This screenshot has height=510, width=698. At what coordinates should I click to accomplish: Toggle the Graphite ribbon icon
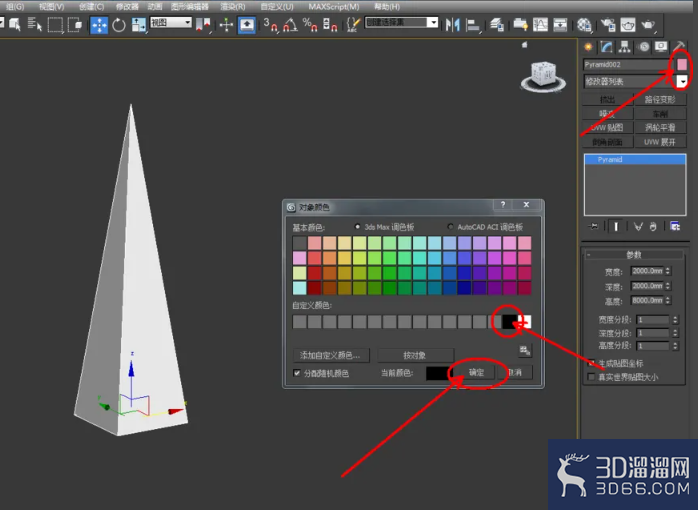(x=520, y=24)
